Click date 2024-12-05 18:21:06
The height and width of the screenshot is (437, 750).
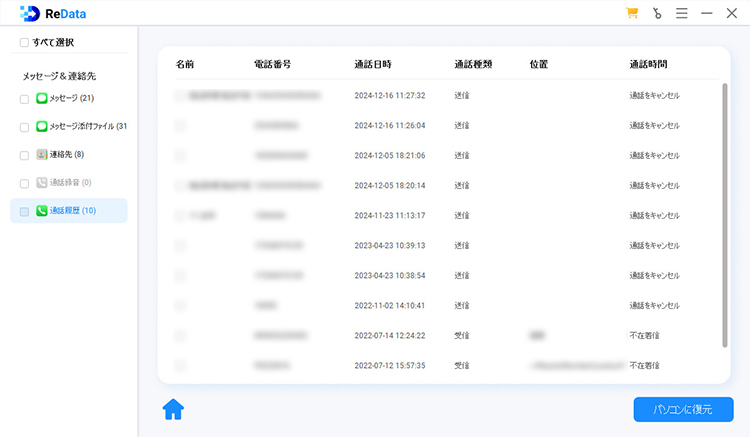coord(390,155)
